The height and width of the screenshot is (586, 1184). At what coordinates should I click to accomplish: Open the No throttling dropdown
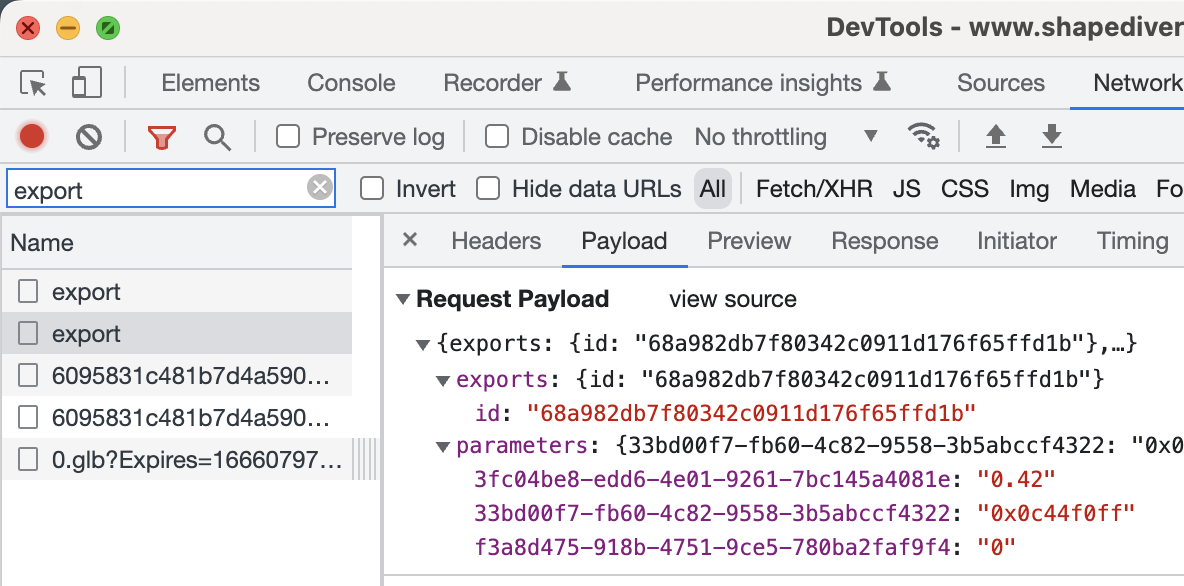coord(786,137)
